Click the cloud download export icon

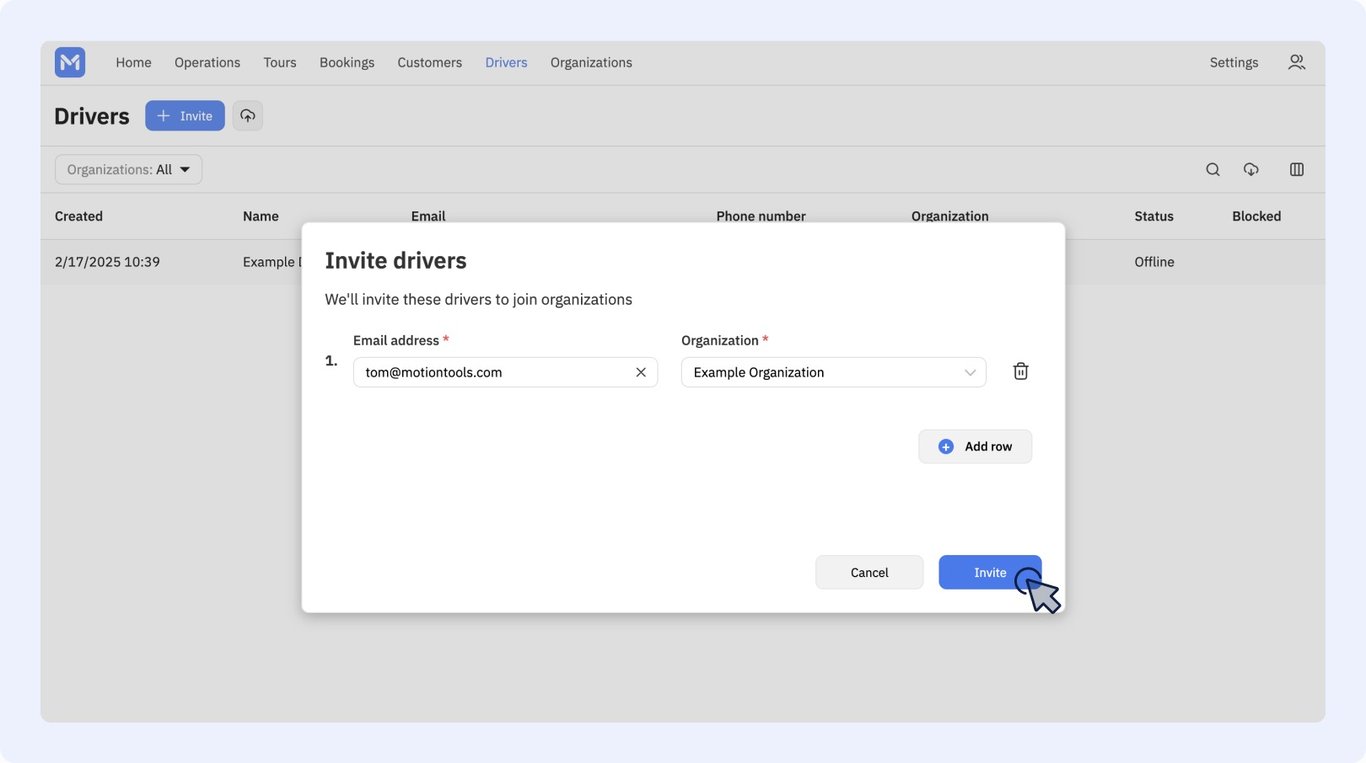click(1251, 170)
